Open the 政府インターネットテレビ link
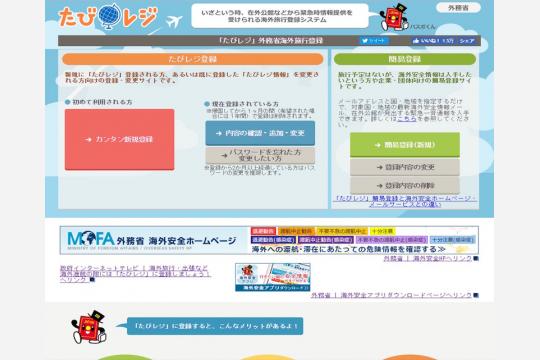 tap(135, 274)
